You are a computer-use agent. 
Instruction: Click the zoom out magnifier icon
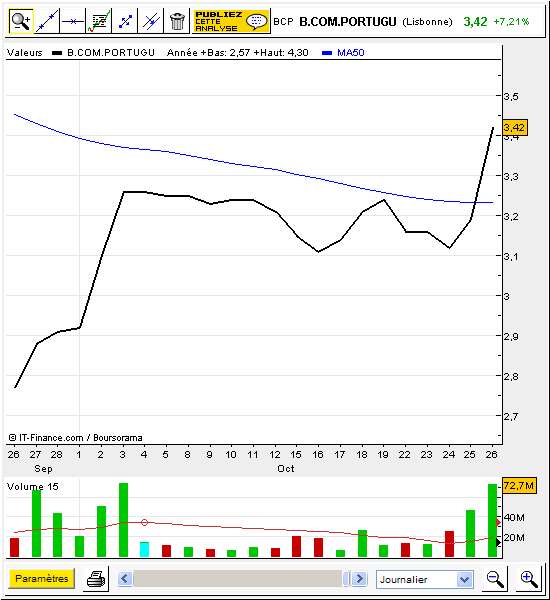pyautogui.click(x=495, y=579)
